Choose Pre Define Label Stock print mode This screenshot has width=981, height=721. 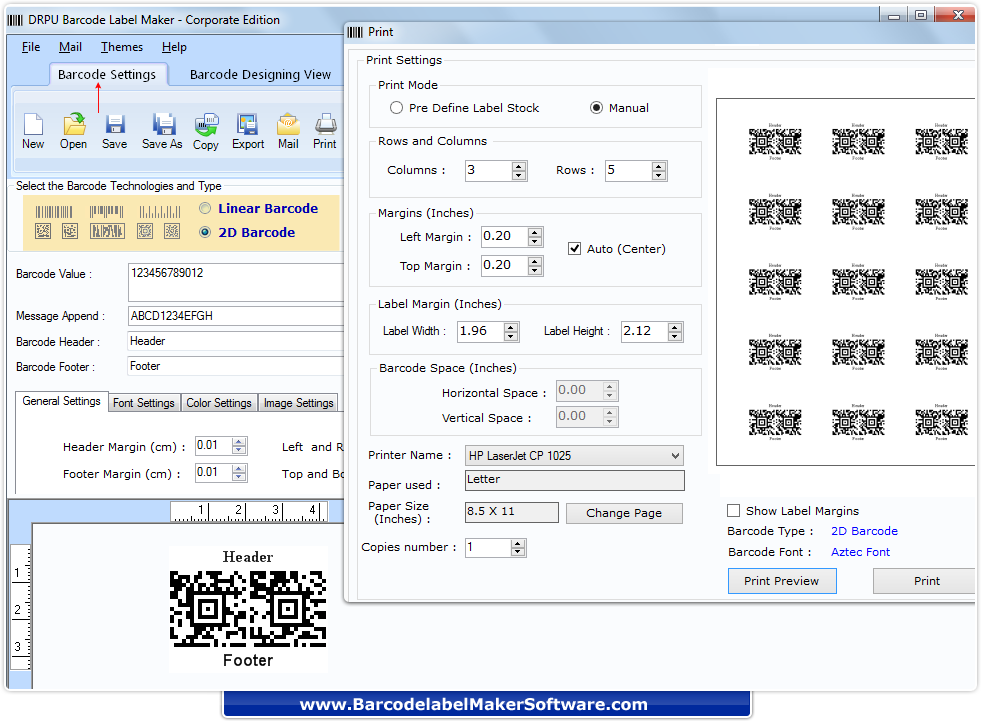(x=396, y=108)
